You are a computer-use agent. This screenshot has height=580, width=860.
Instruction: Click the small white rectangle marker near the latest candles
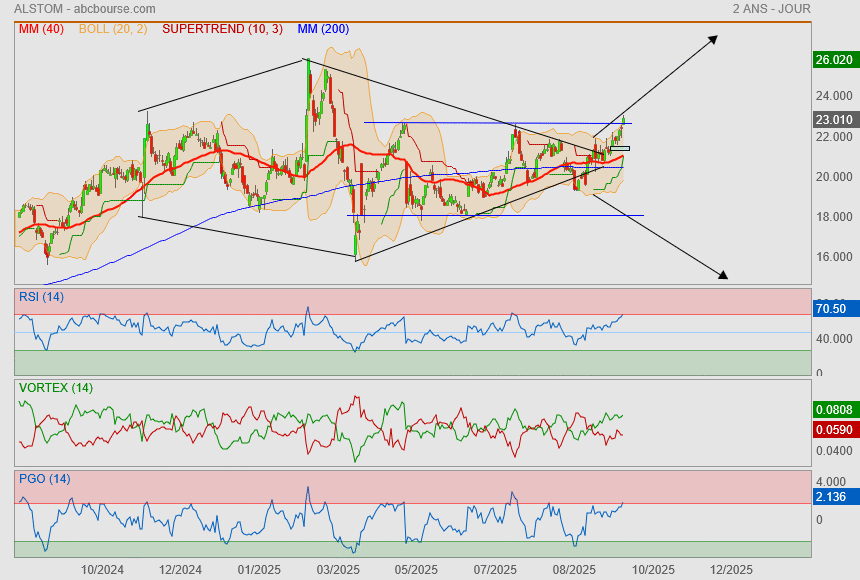620,149
